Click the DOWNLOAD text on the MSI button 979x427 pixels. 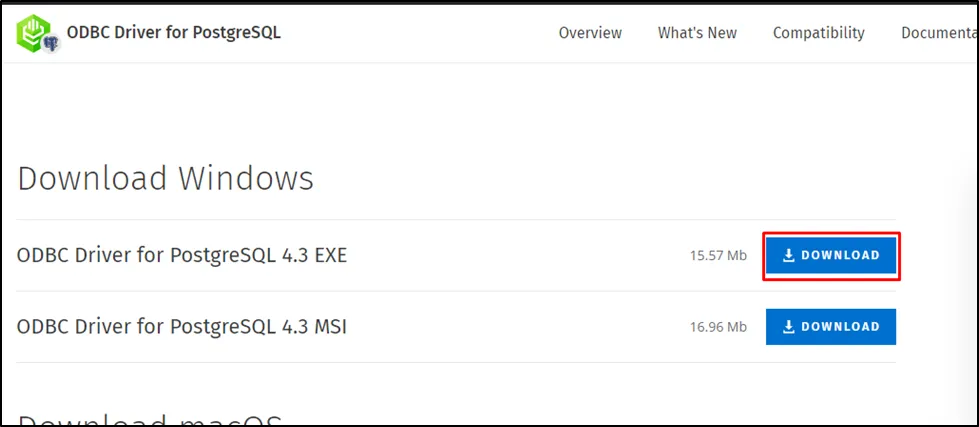tap(840, 326)
